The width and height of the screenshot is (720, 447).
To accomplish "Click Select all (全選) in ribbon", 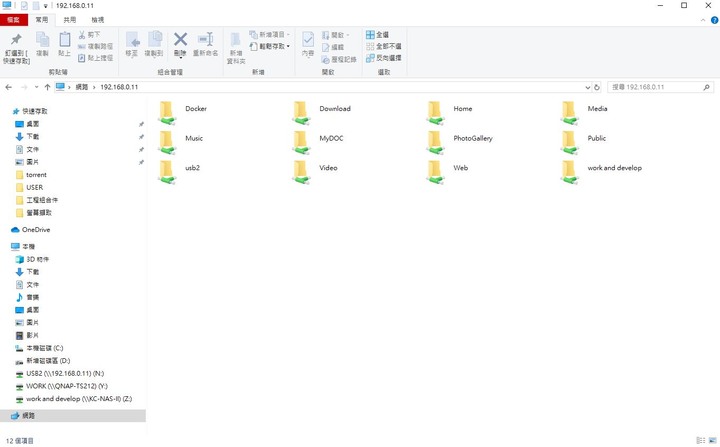I will click(x=377, y=34).
